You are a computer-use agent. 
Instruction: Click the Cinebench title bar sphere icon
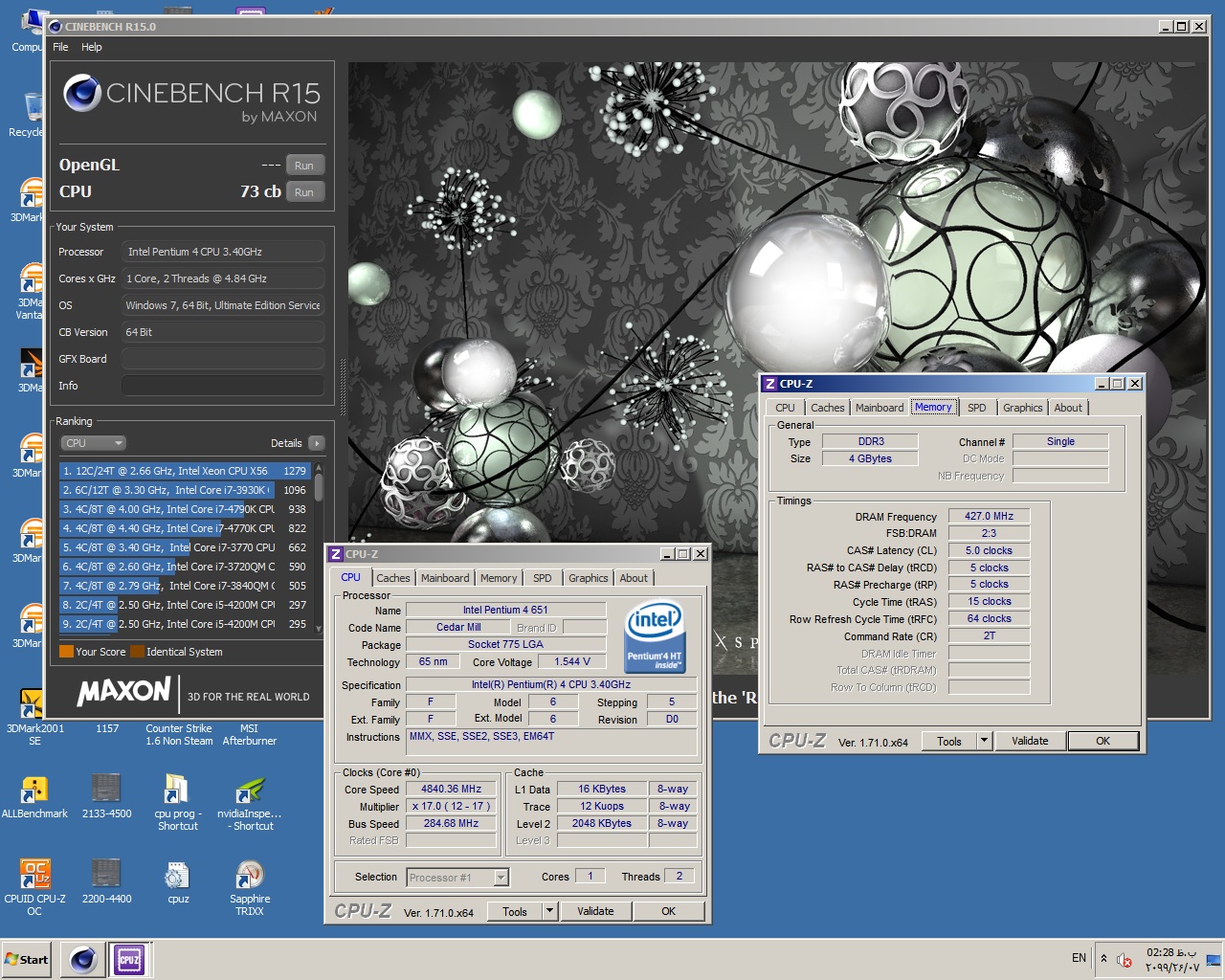click(x=56, y=27)
